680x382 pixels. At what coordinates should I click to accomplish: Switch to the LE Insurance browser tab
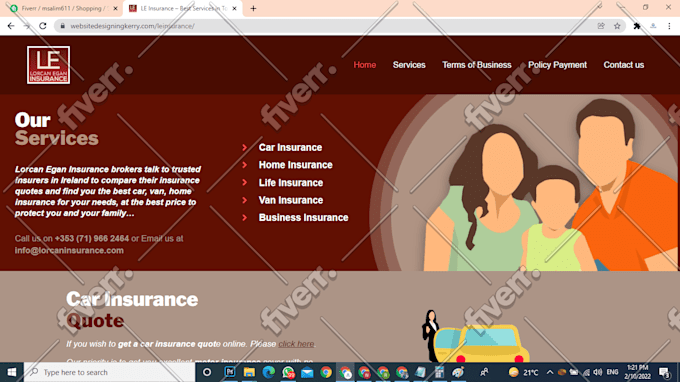tap(183, 8)
